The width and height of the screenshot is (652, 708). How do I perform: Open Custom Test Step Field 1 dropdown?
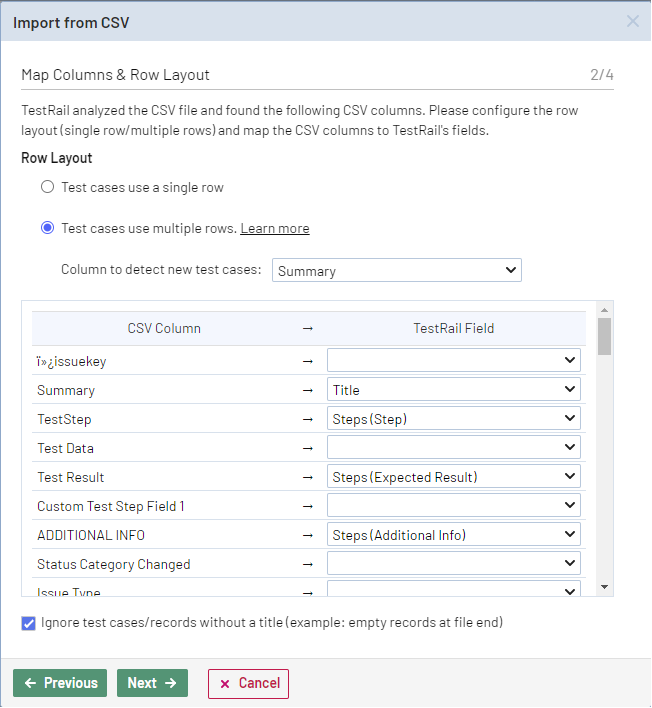(x=454, y=506)
